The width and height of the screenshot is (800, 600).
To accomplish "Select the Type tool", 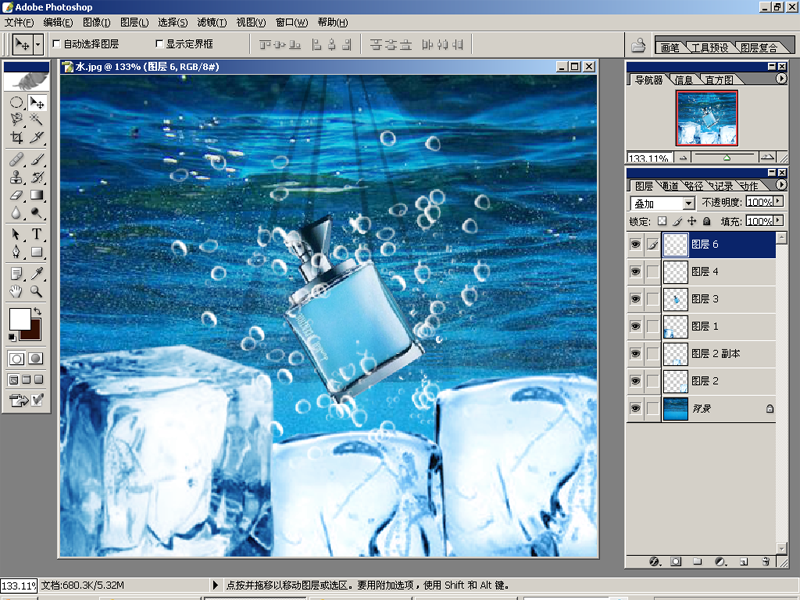I will tap(37, 234).
